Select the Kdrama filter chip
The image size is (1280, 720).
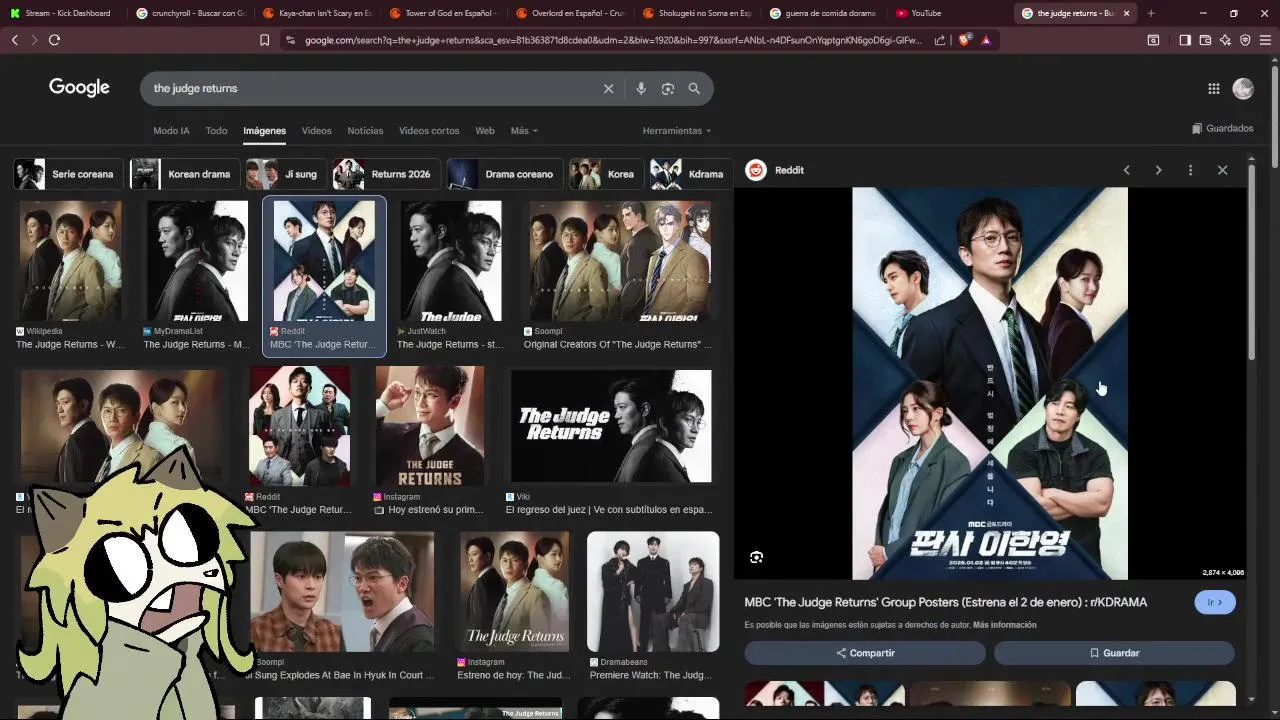(x=691, y=174)
